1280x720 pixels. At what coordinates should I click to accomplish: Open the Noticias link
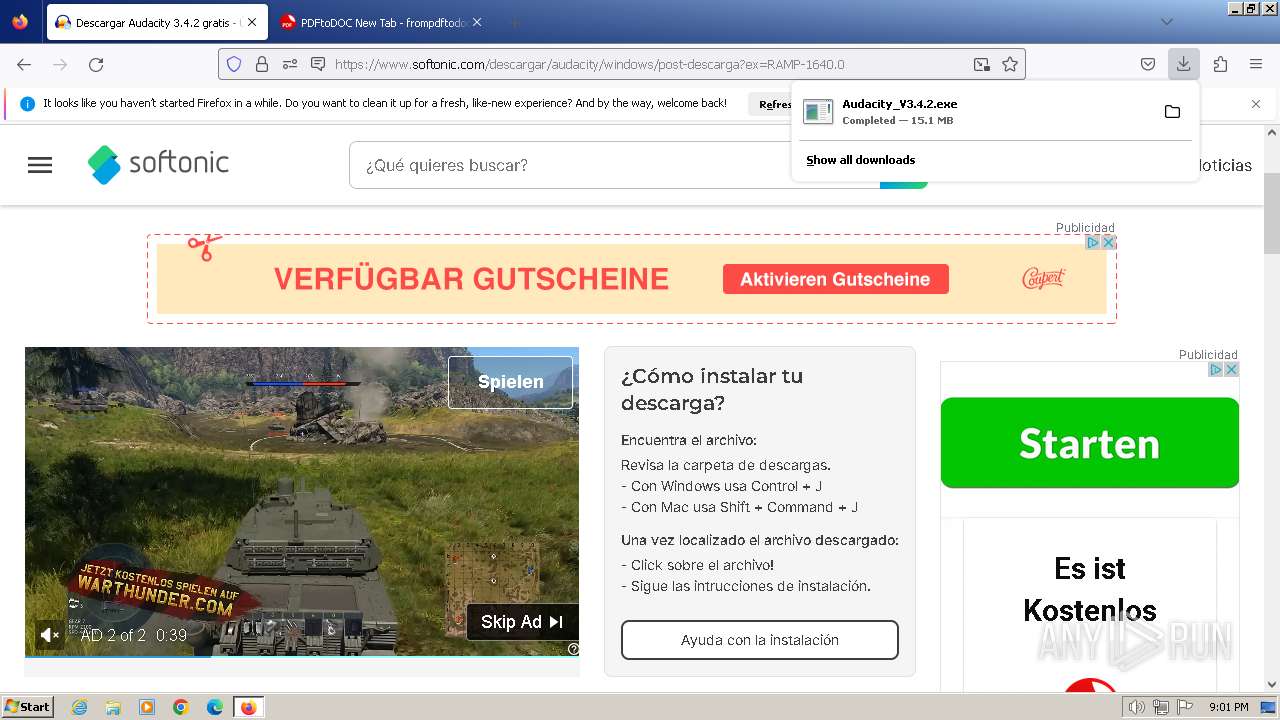pos(1224,166)
